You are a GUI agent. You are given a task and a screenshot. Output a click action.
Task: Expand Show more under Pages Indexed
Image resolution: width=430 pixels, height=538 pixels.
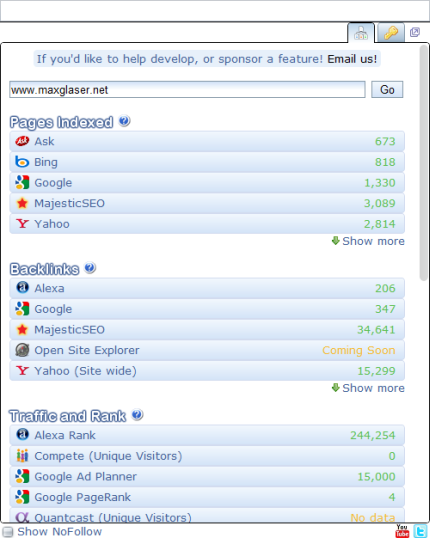368,241
